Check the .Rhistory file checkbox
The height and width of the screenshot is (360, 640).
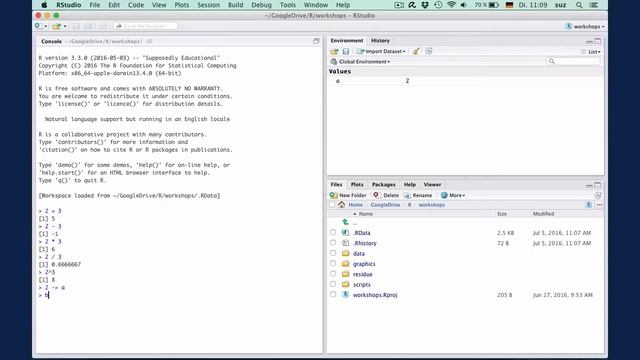point(333,243)
